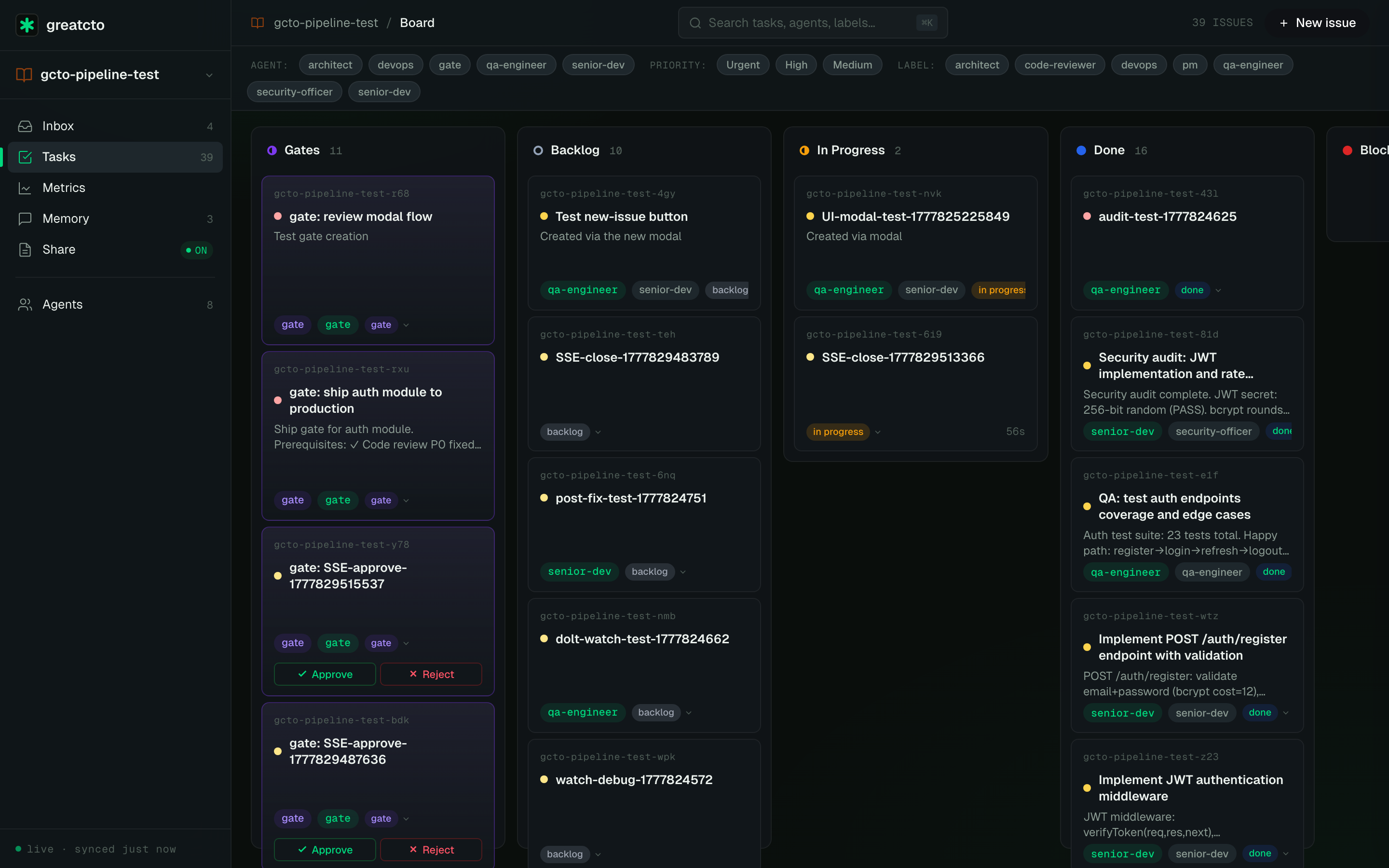1389x868 pixels.
Task: Toggle the Medium priority filter chip
Action: click(852, 65)
